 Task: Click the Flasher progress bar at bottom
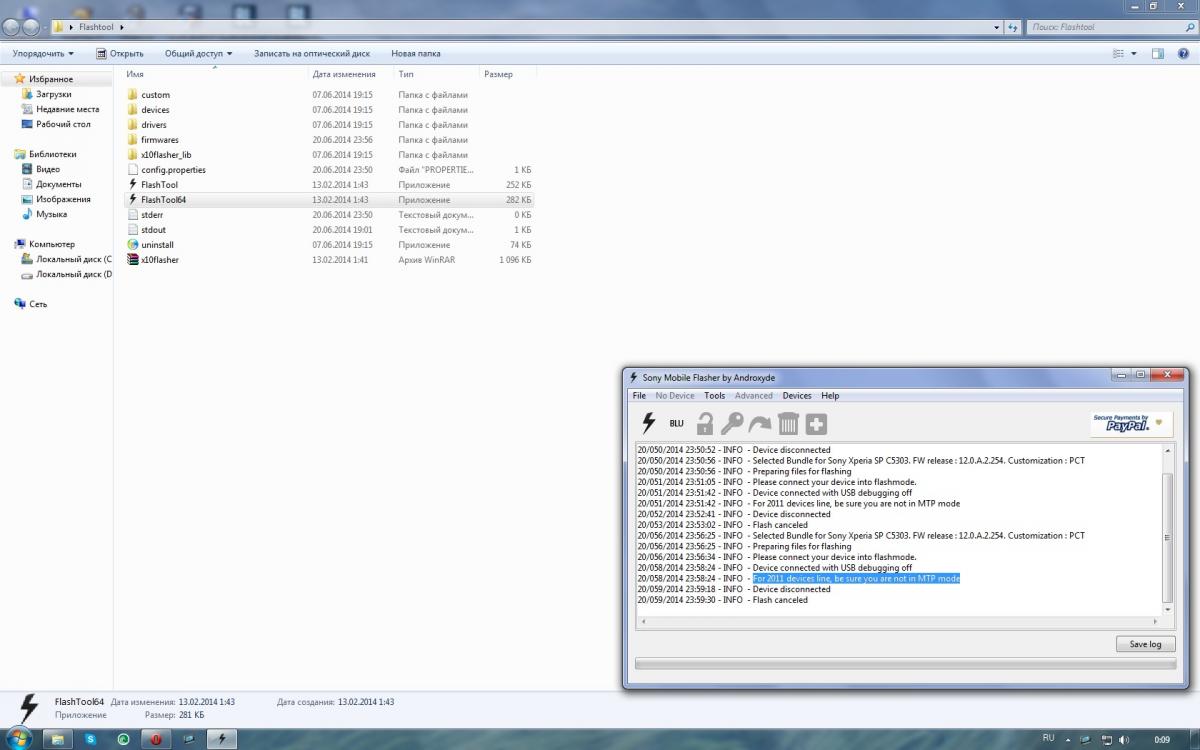point(904,663)
